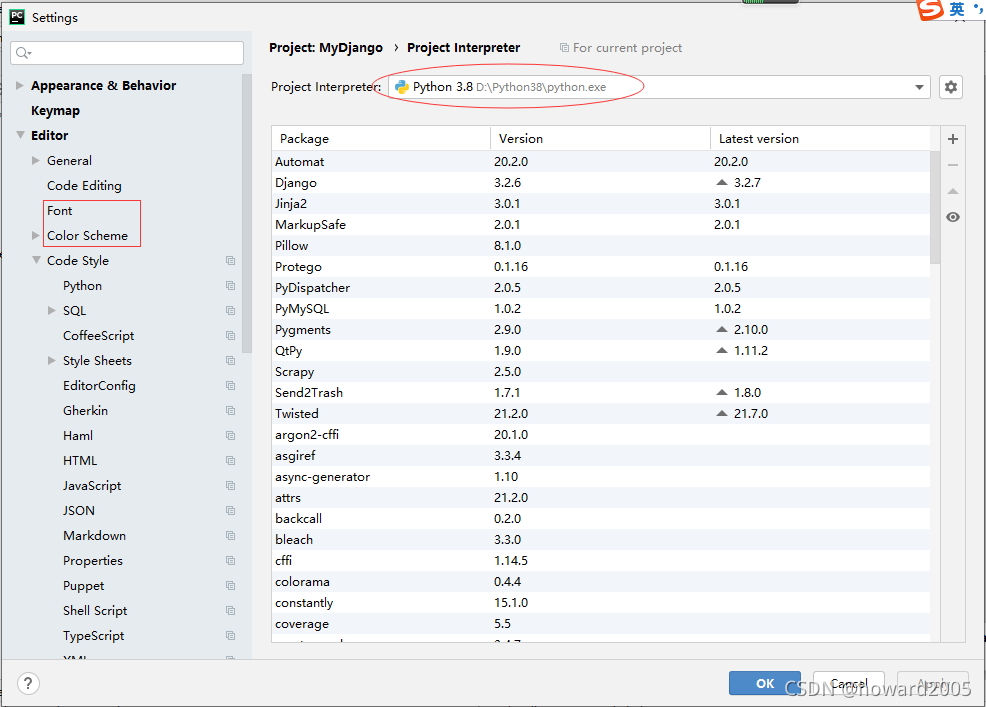986x707 pixels.
Task: Sort by Package column header
Action: click(x=381, y=138)
